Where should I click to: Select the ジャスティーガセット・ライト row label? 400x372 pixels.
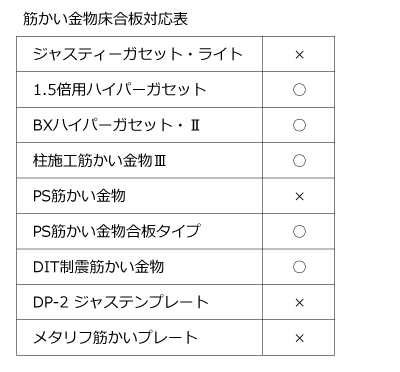pyautogui.click(x=138, y=54)
